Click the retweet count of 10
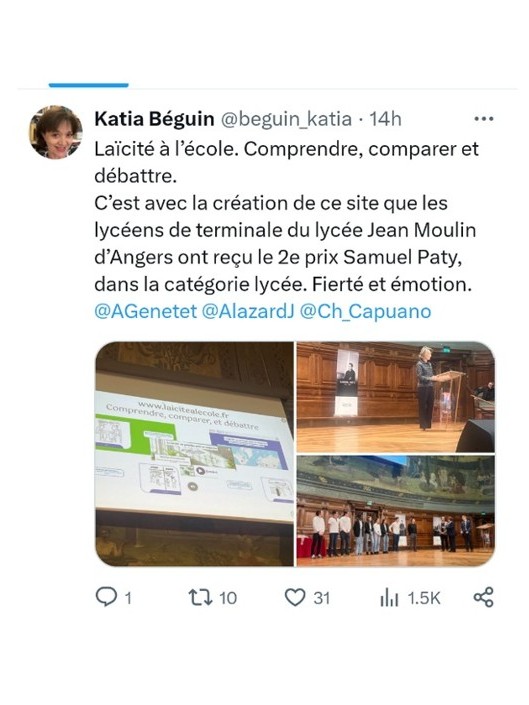 [228, 598]
